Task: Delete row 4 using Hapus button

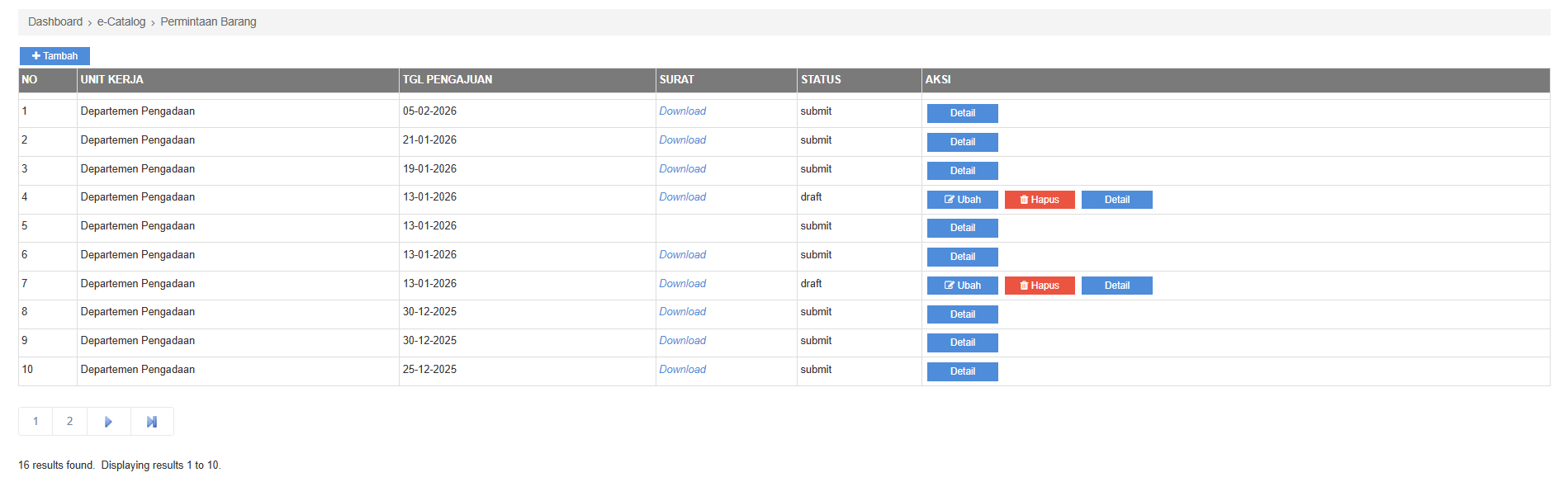Action: coord(1039,200)
